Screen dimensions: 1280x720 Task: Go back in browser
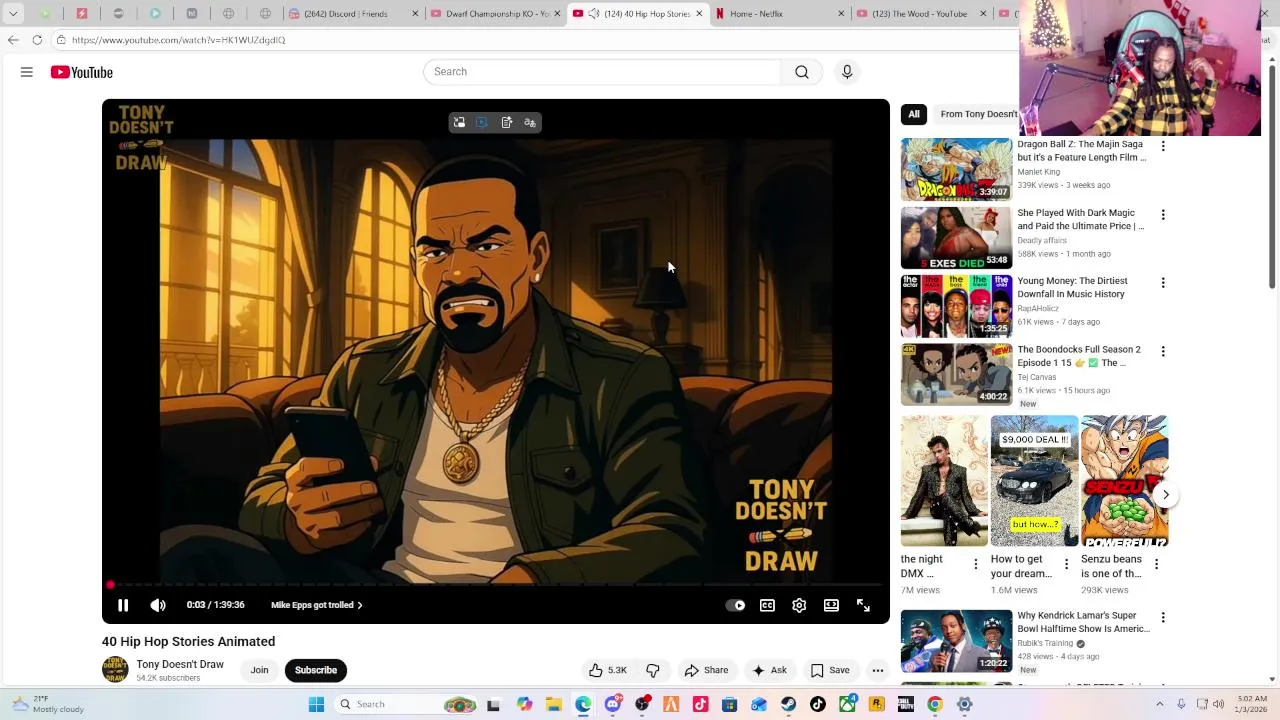pyautogui.click(x=13, y=40)
